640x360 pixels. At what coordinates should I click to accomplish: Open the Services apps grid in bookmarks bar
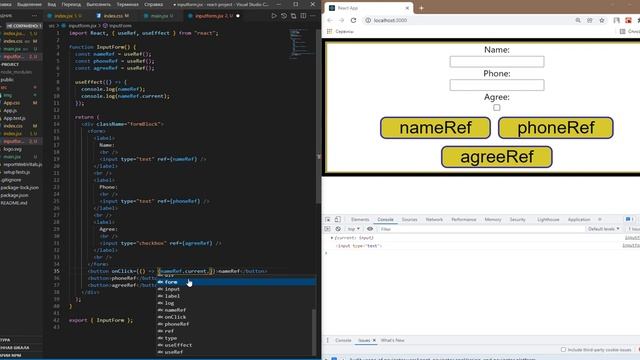tap(329, 31)
